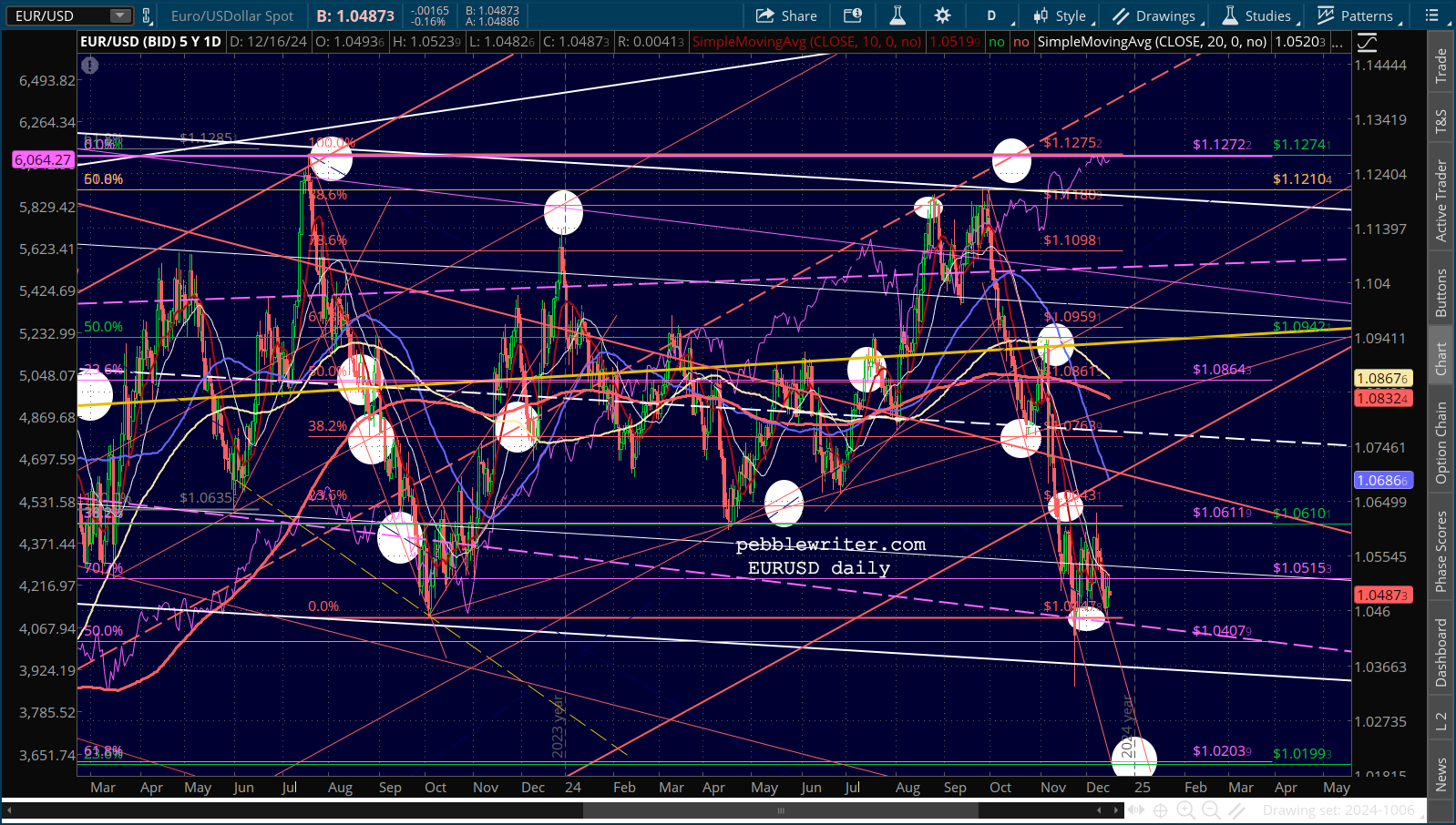This screenshot has width=1456, height=825.
Task: Click the 1.06866 blue price bubble
Action: [x=1383, y=480]
